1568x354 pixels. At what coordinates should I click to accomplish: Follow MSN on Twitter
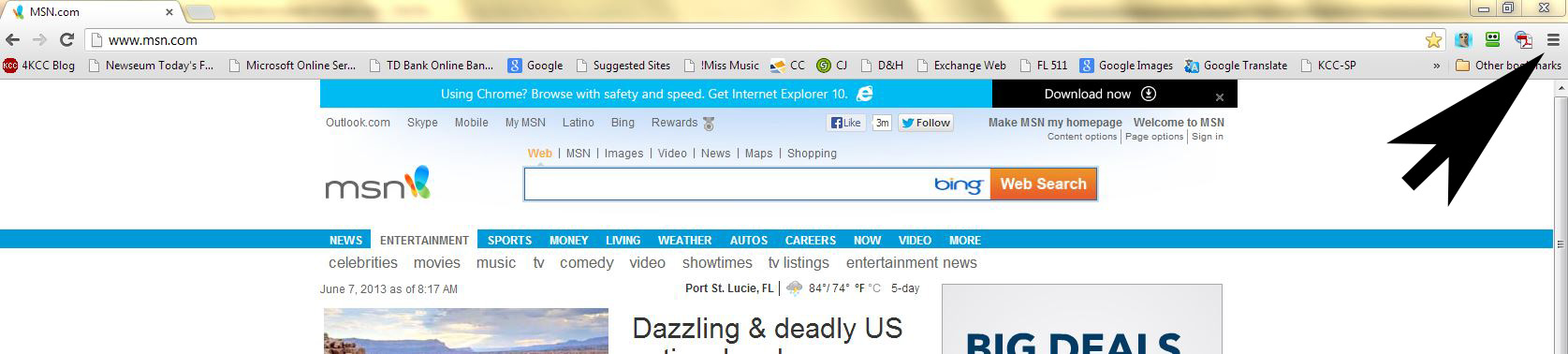coord(926,123)
